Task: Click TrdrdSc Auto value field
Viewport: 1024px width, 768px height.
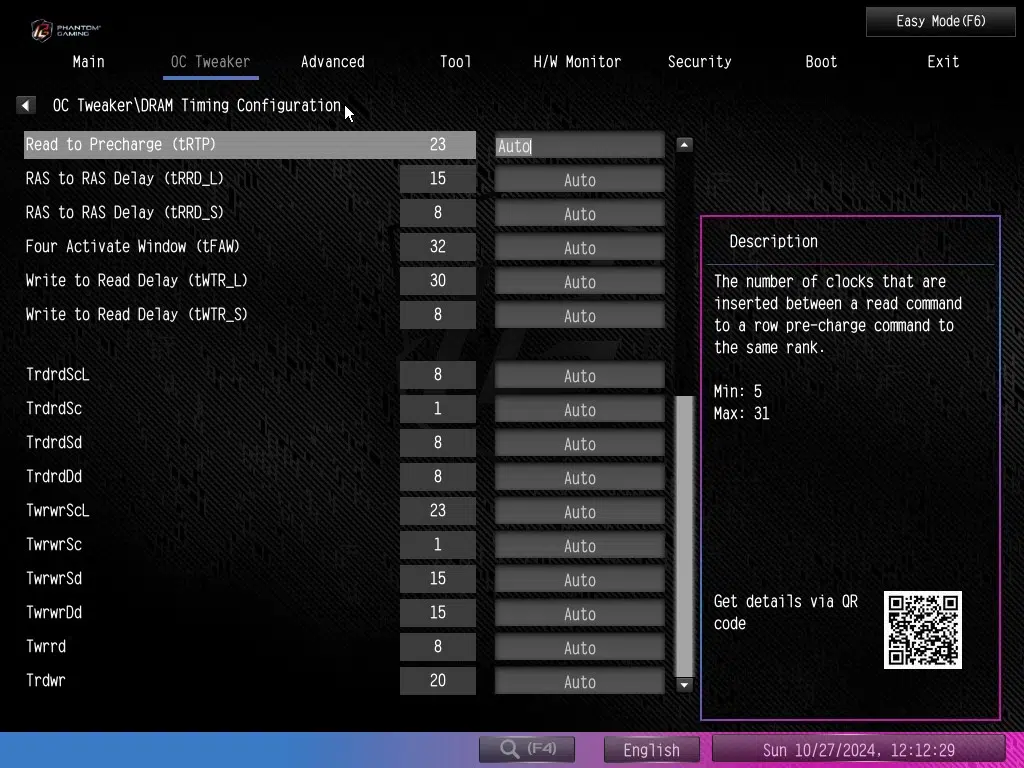Action: click(x=579, y=409)
